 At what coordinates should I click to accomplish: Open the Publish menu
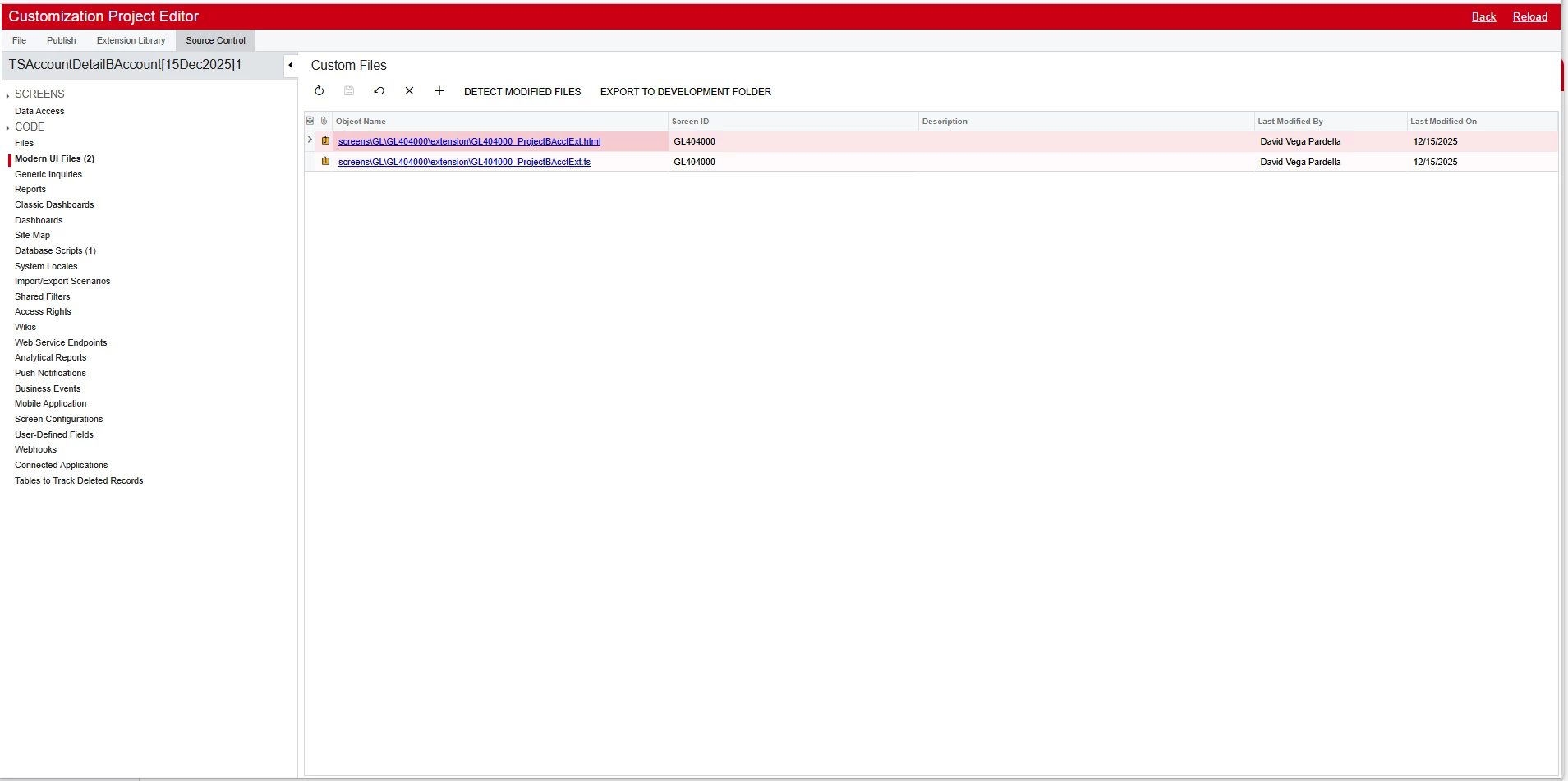[62, 40]
